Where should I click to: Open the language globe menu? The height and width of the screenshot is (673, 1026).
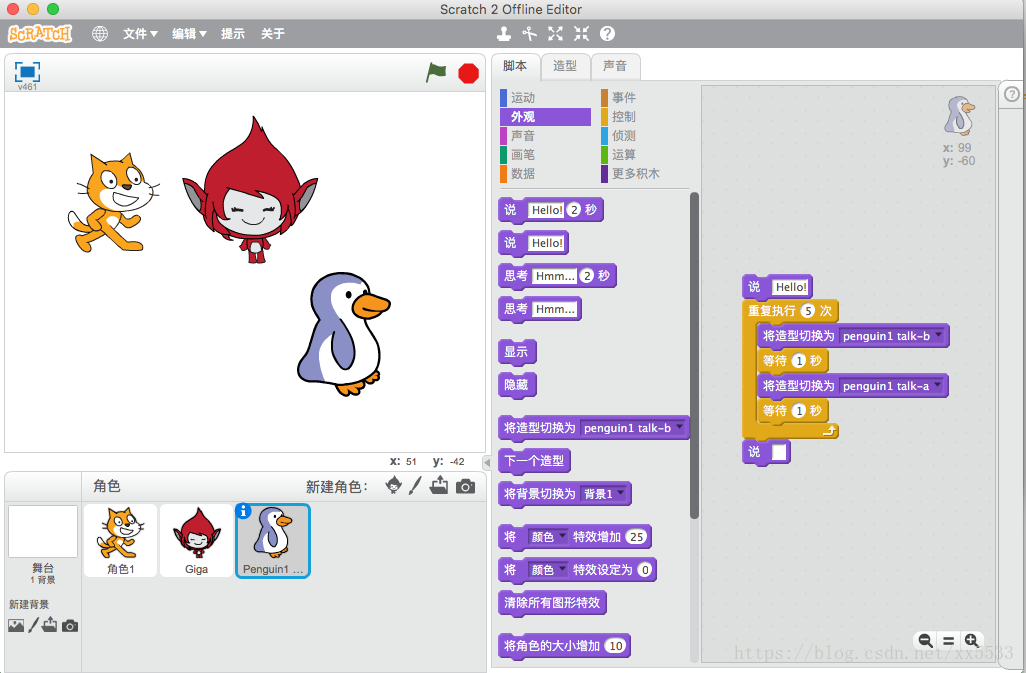pos(100,33)
